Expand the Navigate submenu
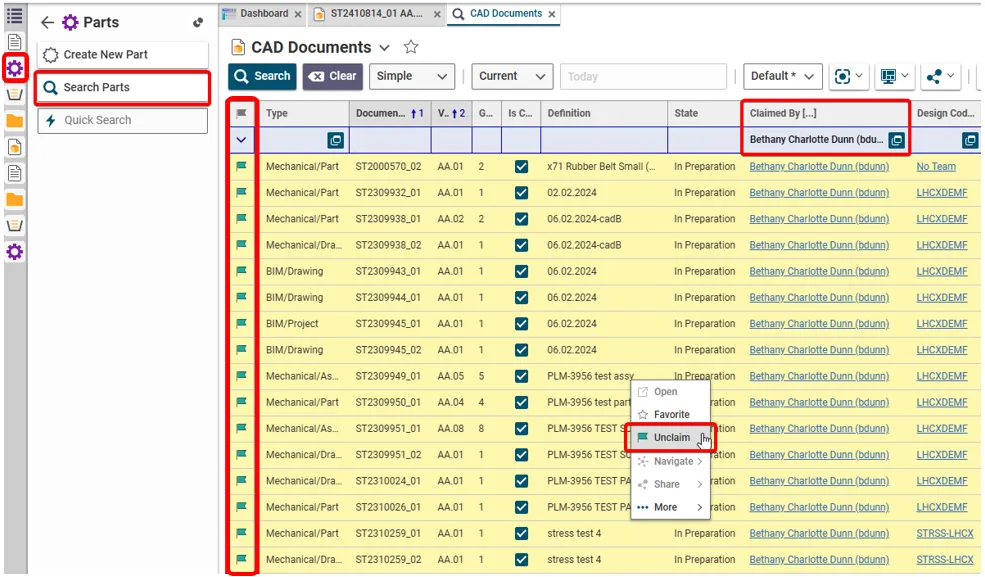 pos(670,461)
